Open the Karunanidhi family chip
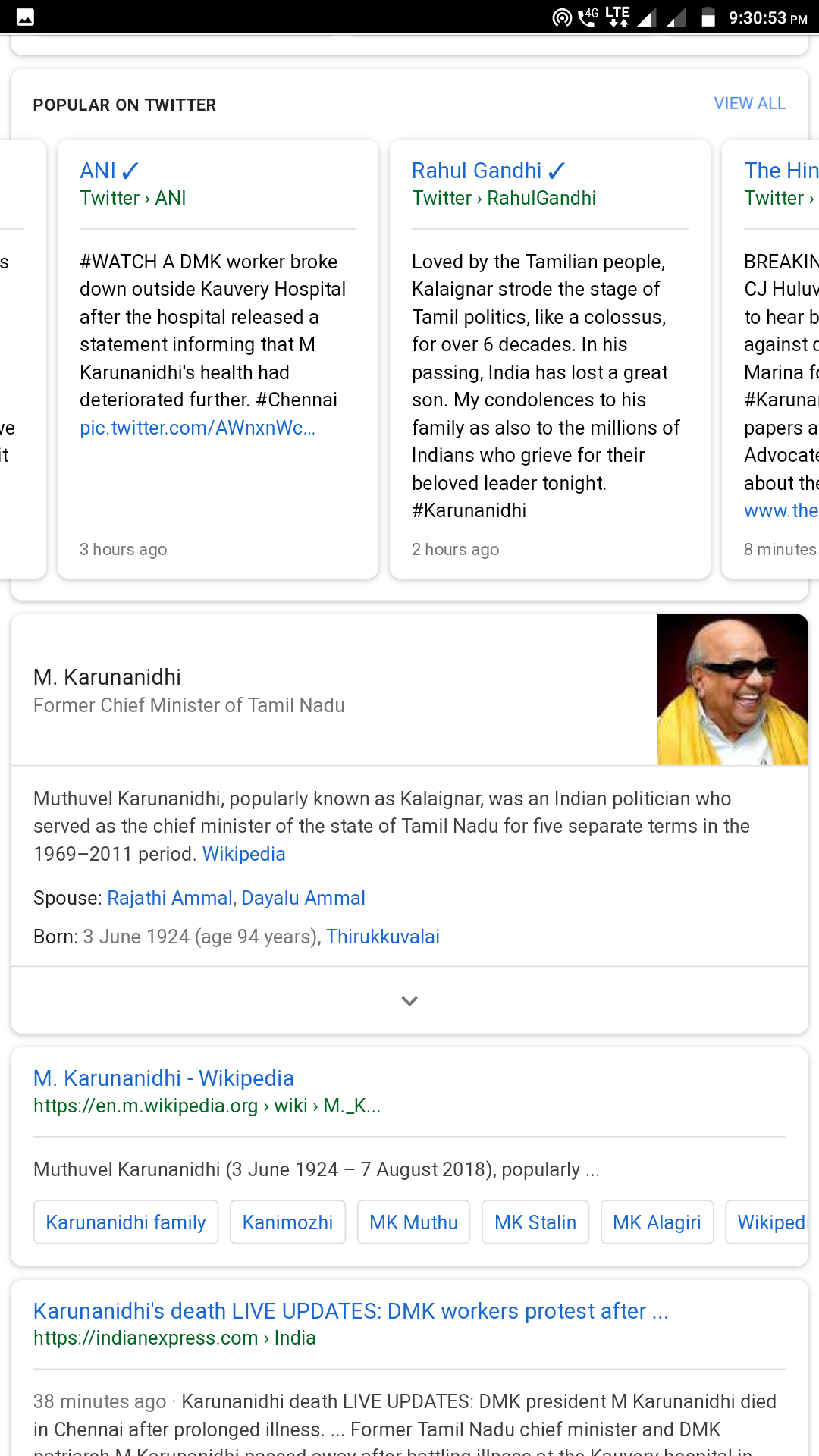Viewport: 819px width, 1456px height. click(126, 1222)
